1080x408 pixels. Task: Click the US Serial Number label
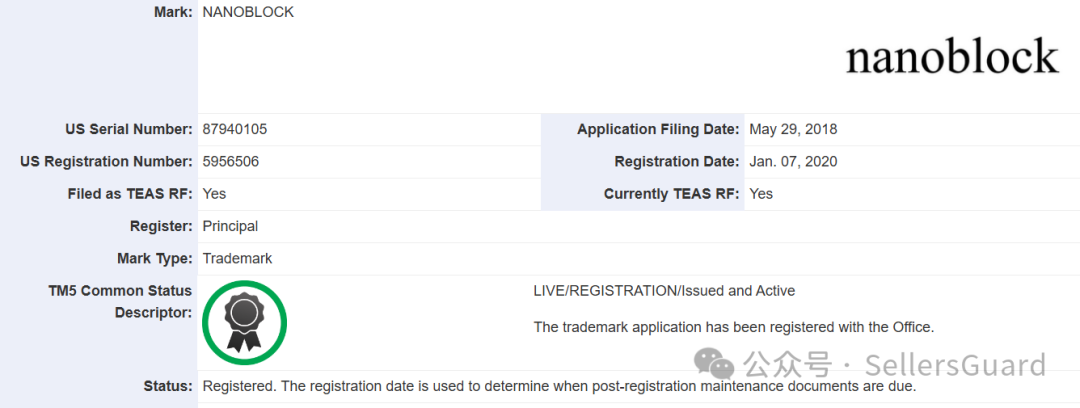click(x=129, y=129)
